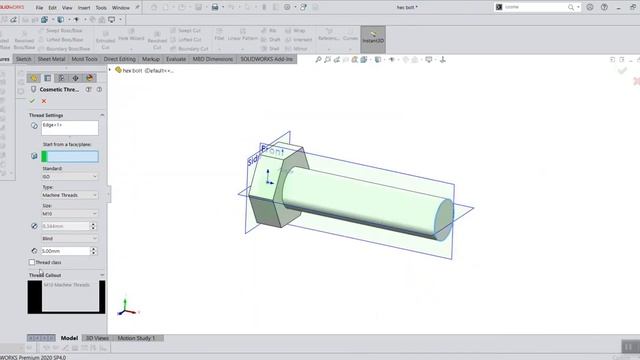640x360 pixels.
Task: Open the Tools menu
Action: [x=101, y=8]
